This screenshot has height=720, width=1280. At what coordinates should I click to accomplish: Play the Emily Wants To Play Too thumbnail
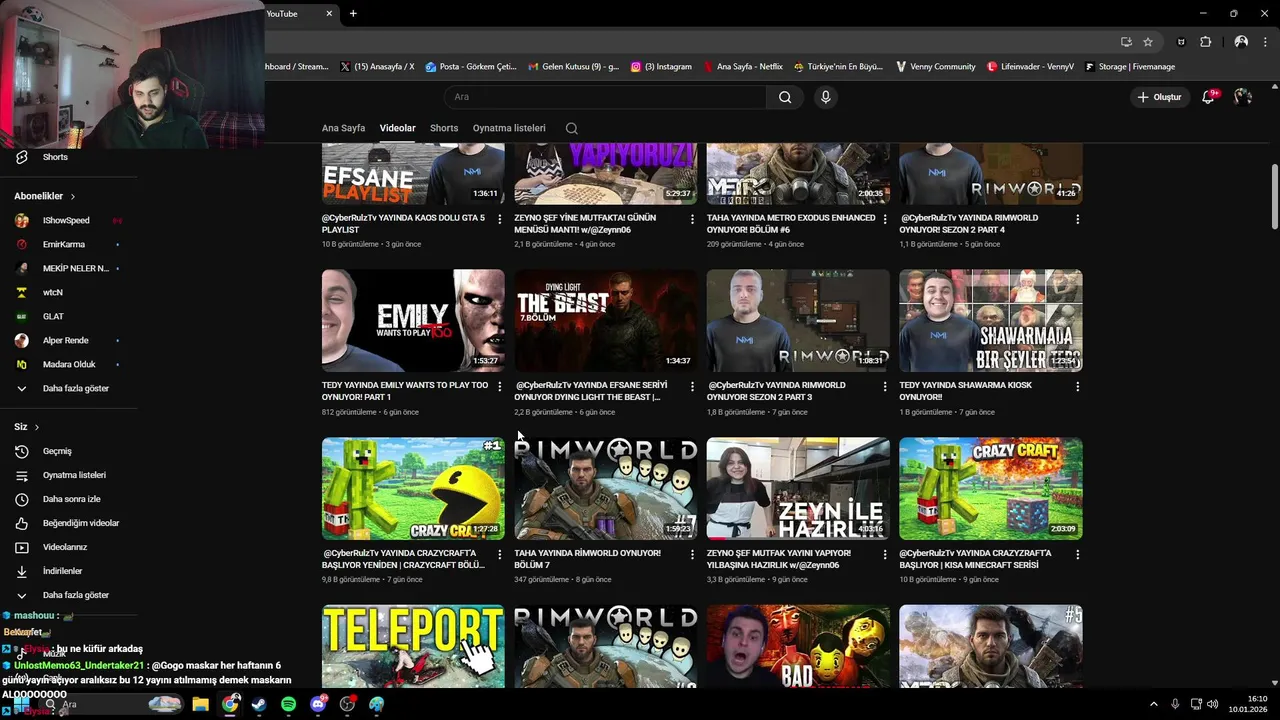point(413,320)
